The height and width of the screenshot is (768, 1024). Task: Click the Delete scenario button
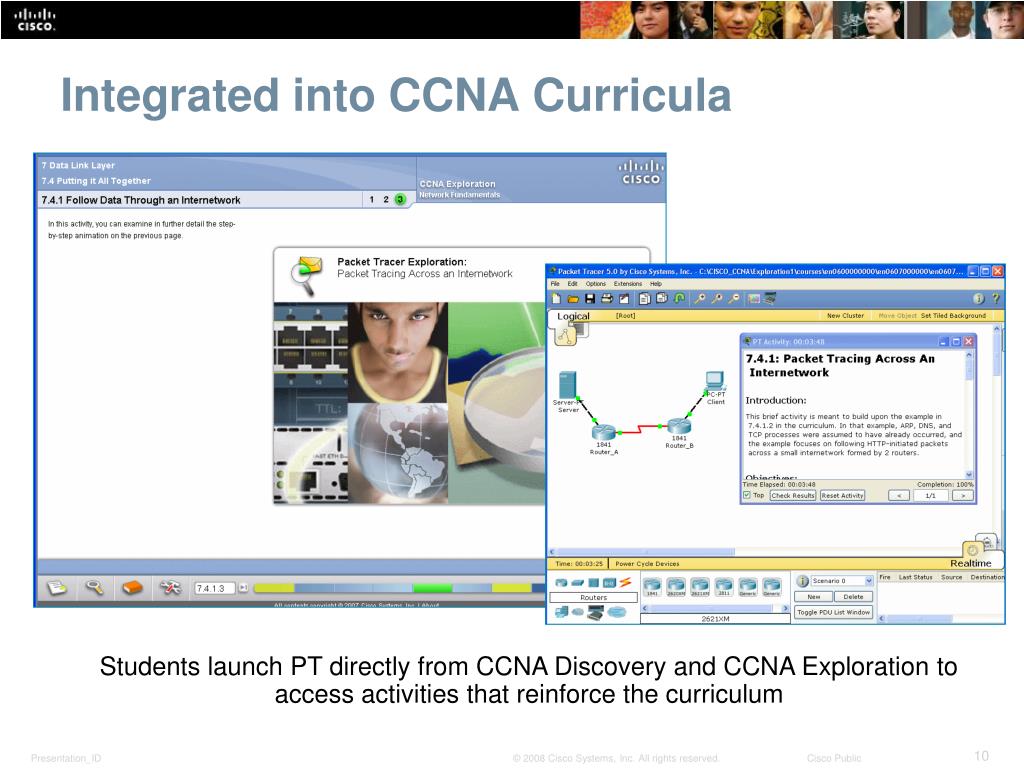[854, 596]
